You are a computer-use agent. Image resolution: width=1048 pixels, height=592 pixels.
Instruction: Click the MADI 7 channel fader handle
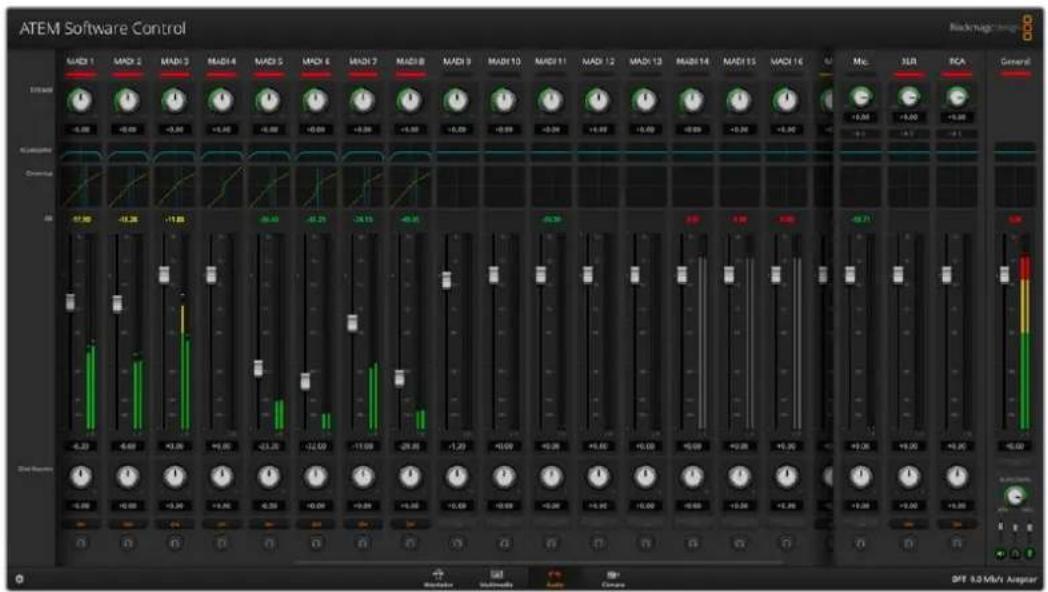[x=352, y=323]
